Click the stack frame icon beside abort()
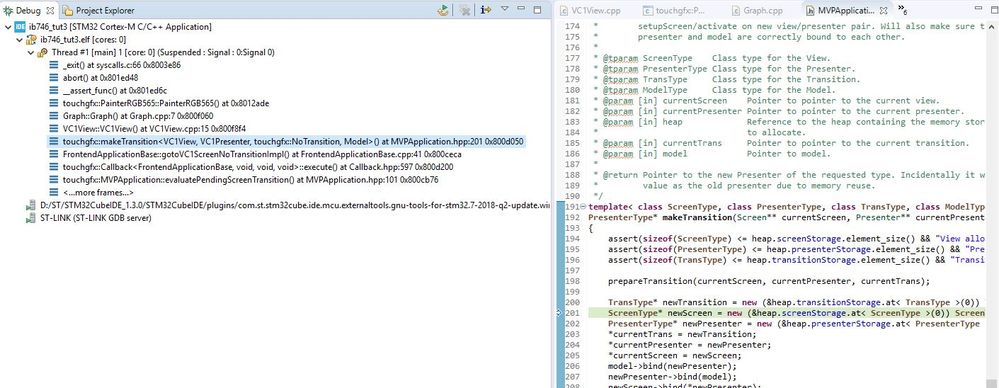The width and height of the screenshot is (999, 388). click(55, 78)
